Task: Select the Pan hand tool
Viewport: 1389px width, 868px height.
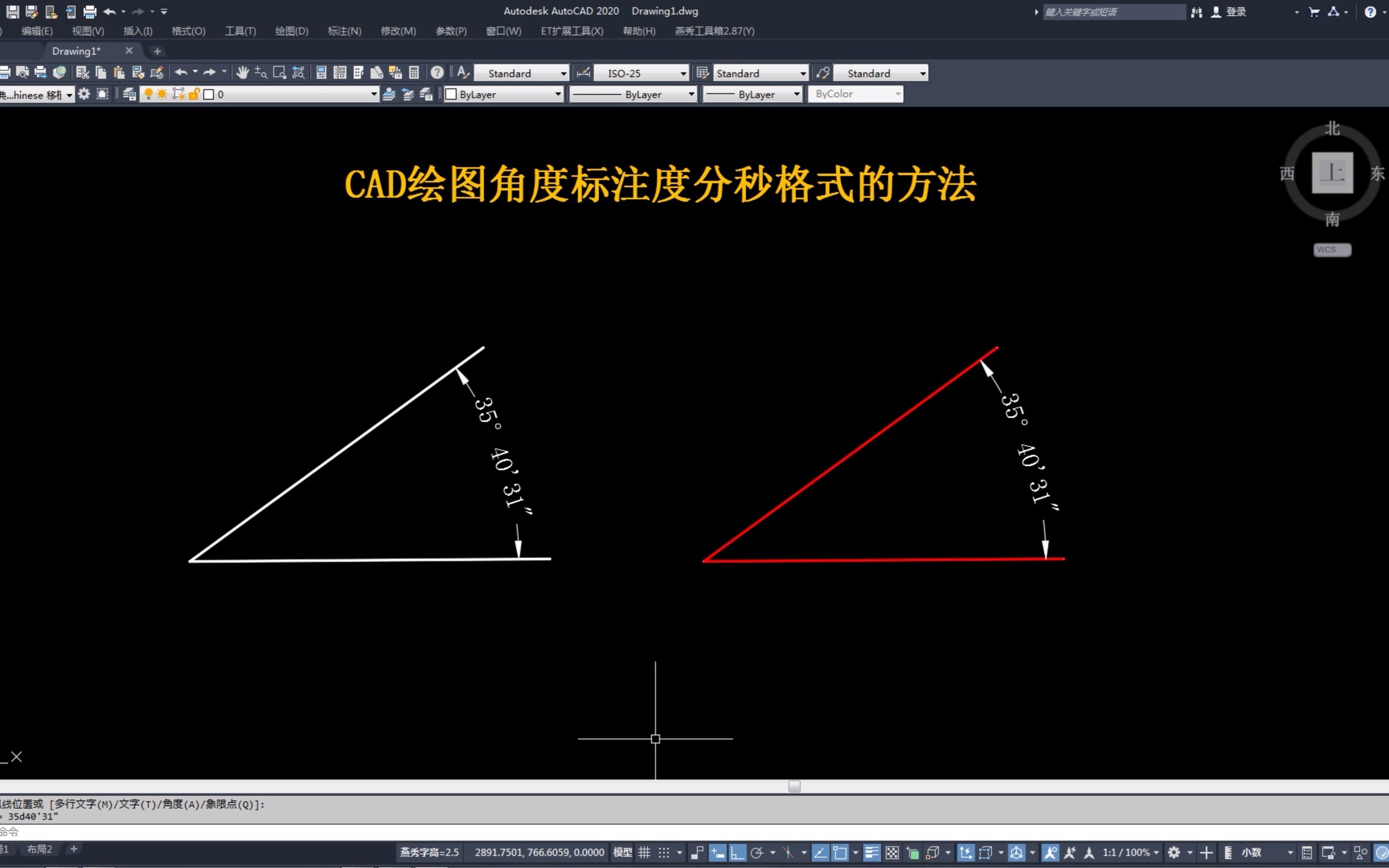Action: pyautogui.click(x=242, y=72)
